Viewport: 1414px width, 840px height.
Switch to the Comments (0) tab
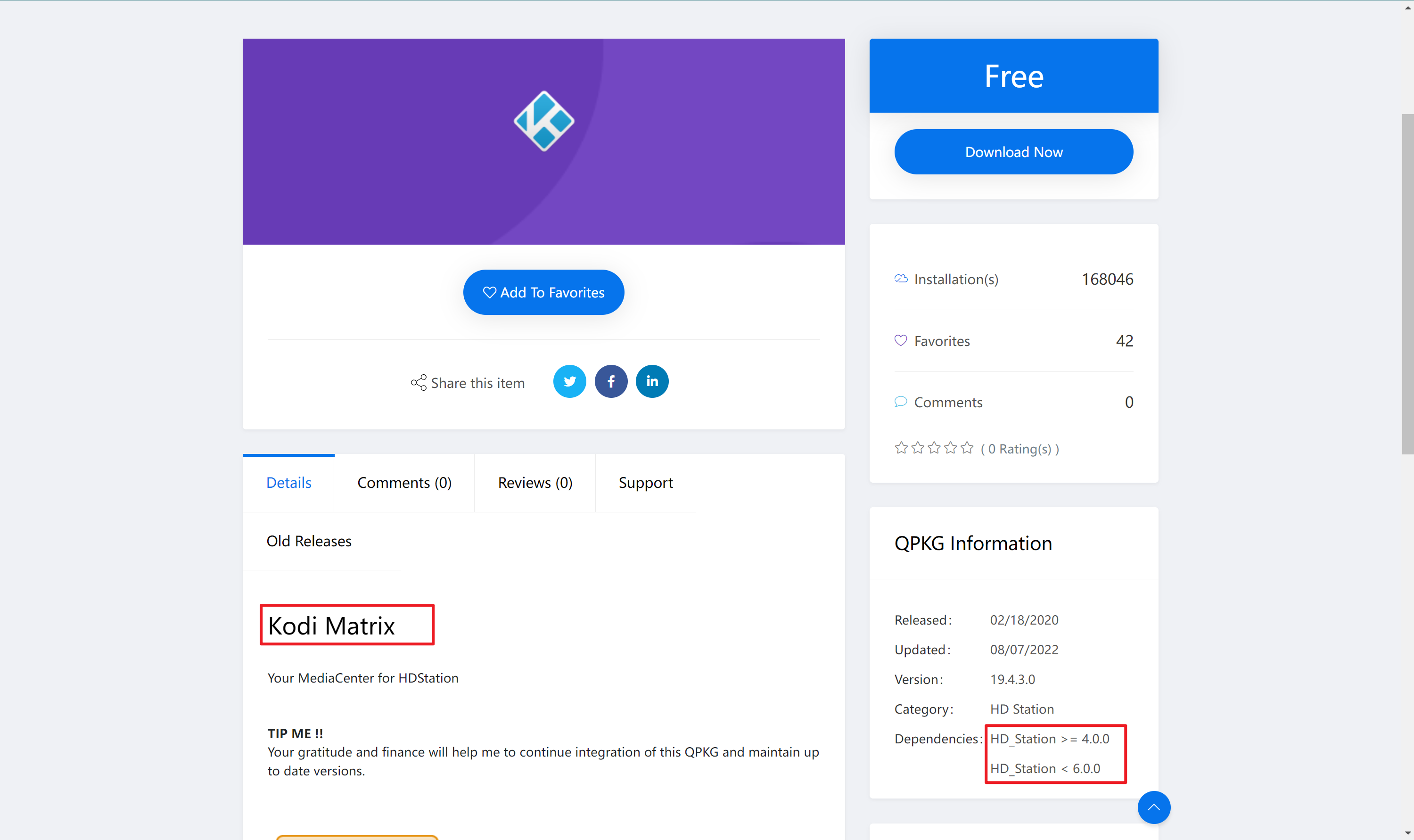tap(404, 483)
